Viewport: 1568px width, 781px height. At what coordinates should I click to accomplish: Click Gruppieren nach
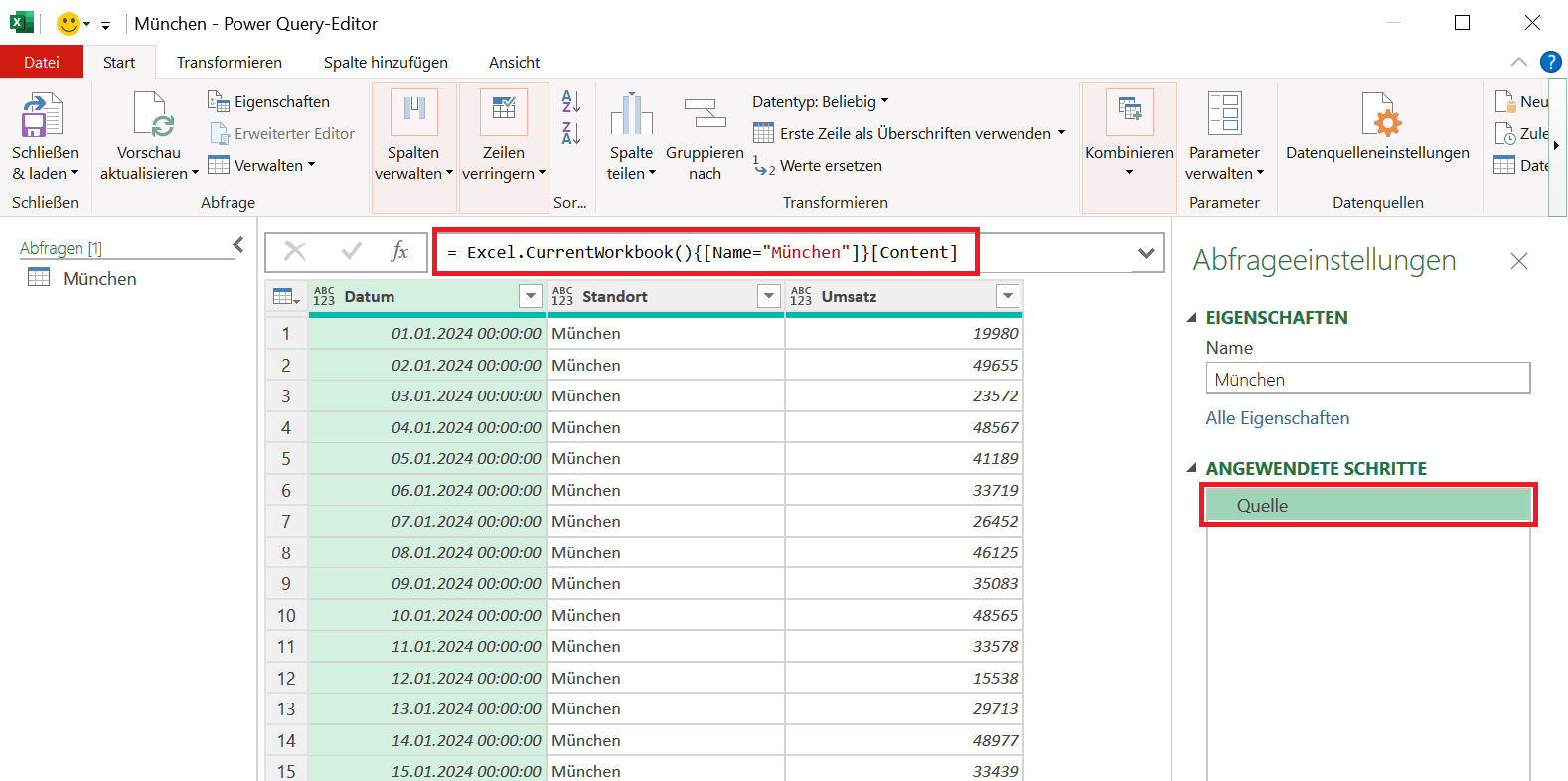[x=705, y=138]
